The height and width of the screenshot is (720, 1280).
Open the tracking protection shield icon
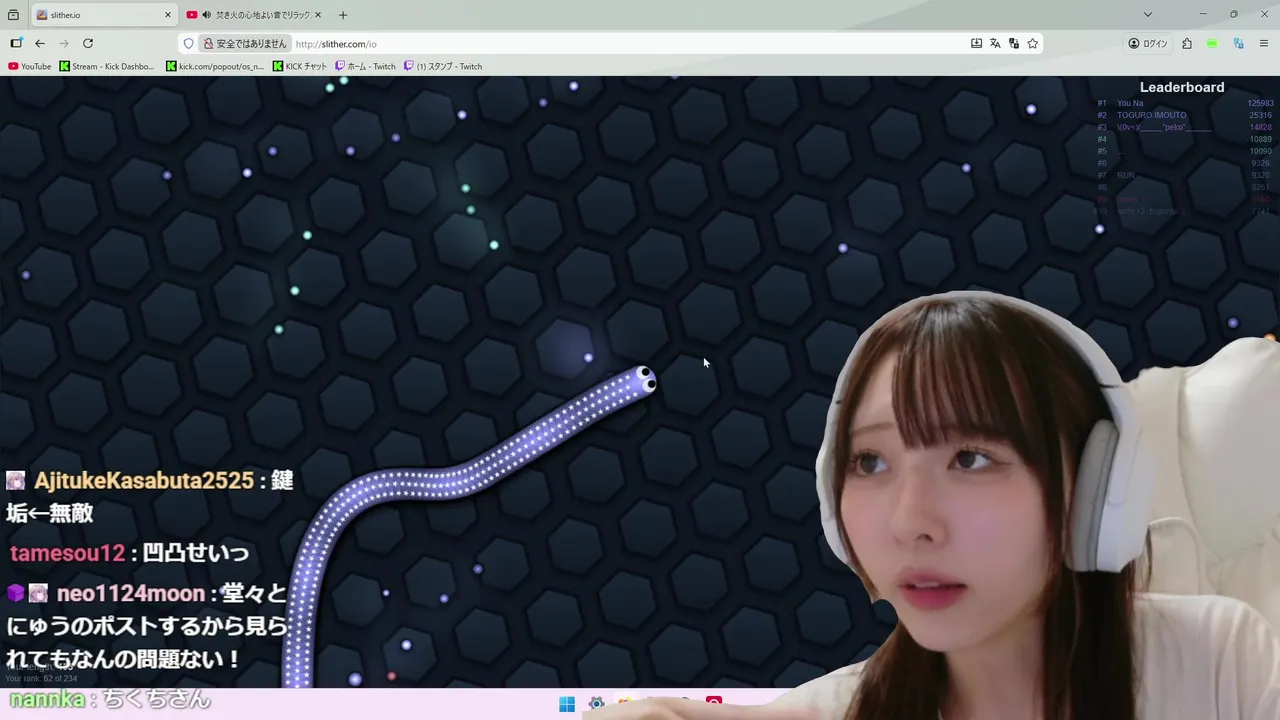pyautogui.click(x=188, y=43)
